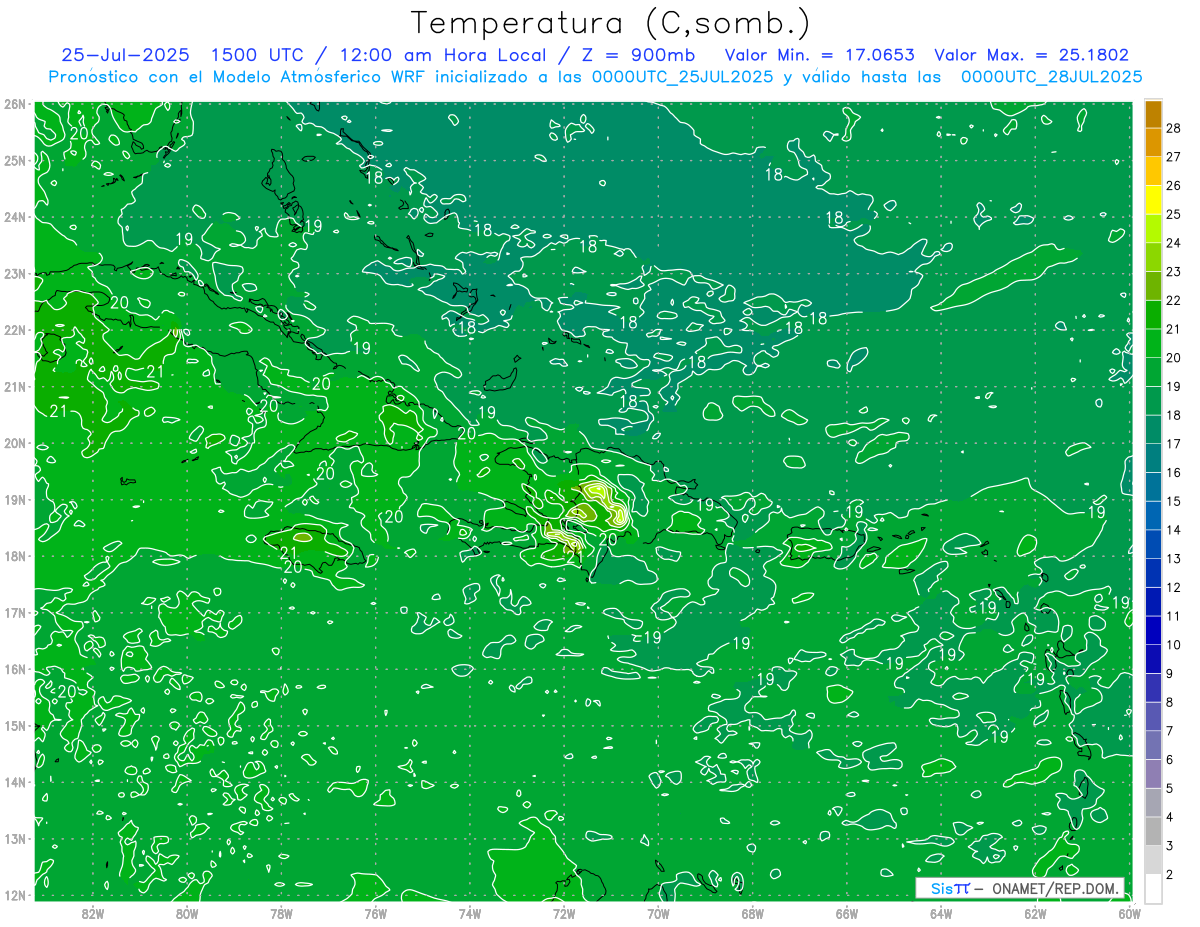Click the '64W' longitude label
The image size is (1200, 927).
pyautogui.click(x=941, y=913)
